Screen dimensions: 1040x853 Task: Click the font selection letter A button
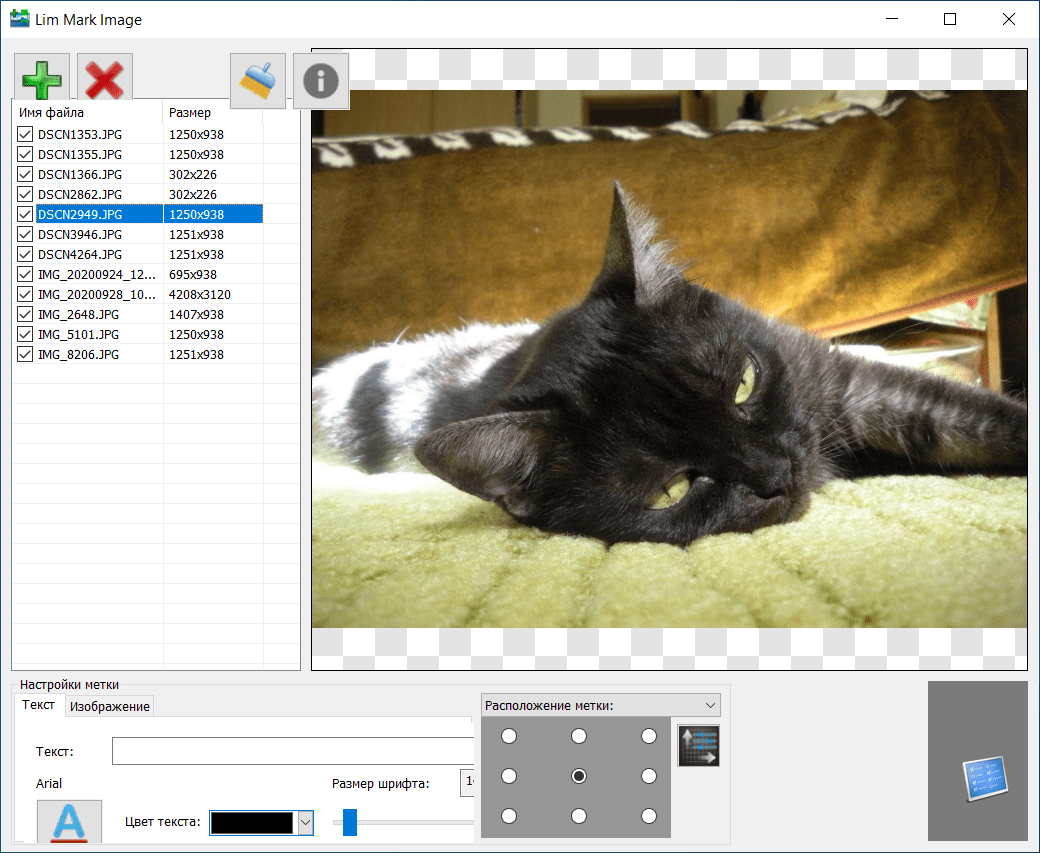click(69, 821)
